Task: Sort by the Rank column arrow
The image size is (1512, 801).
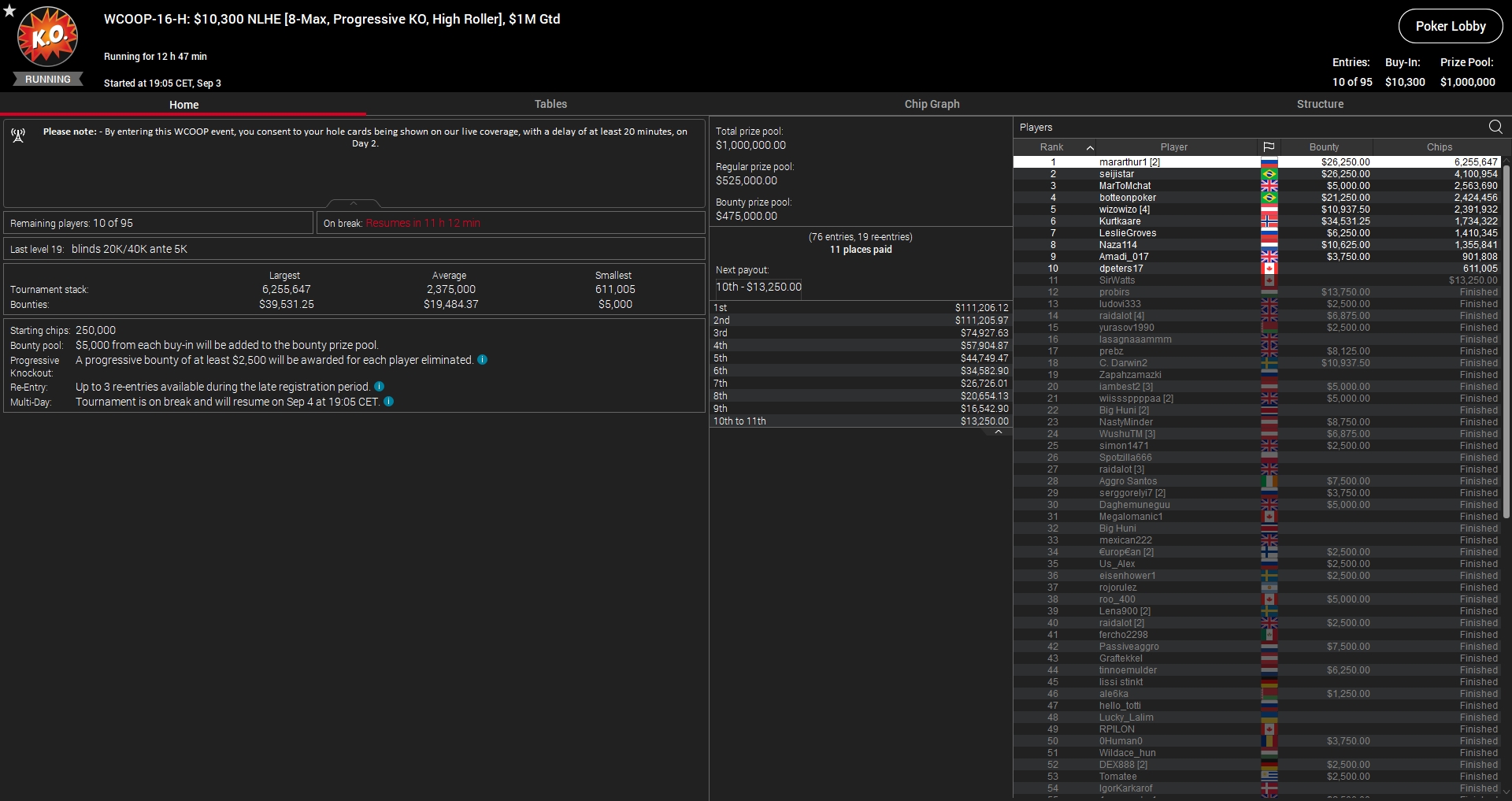Action: (1090, 147)
